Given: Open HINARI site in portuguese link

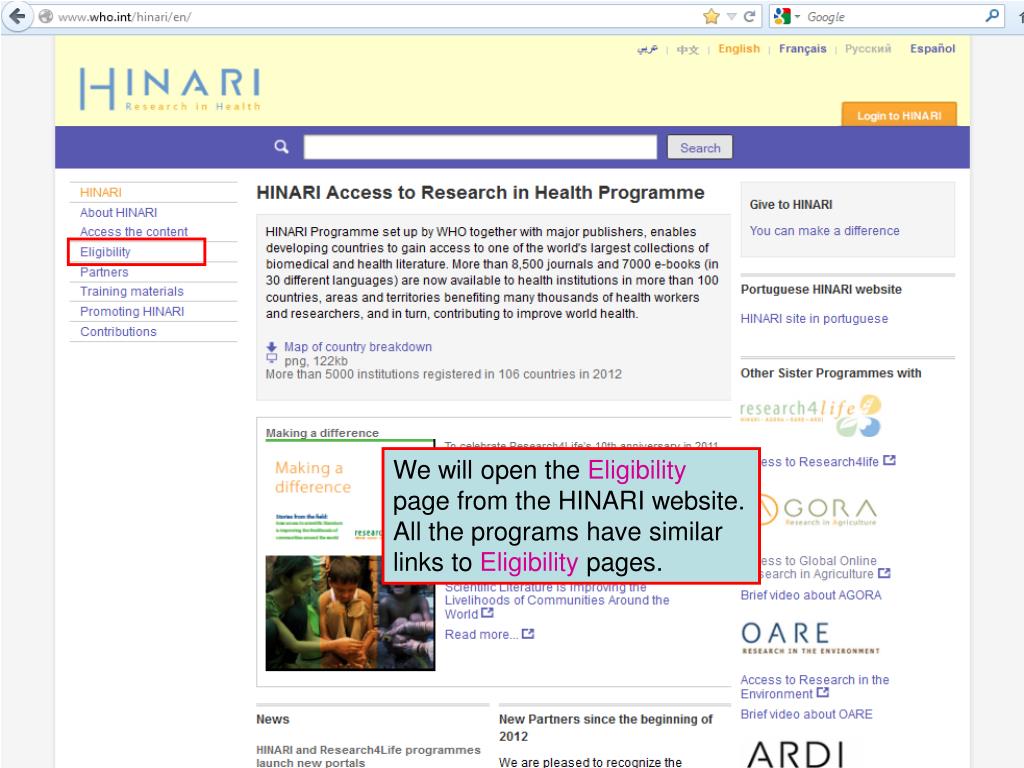Looking at the screenshot, I should click(814, 319).
